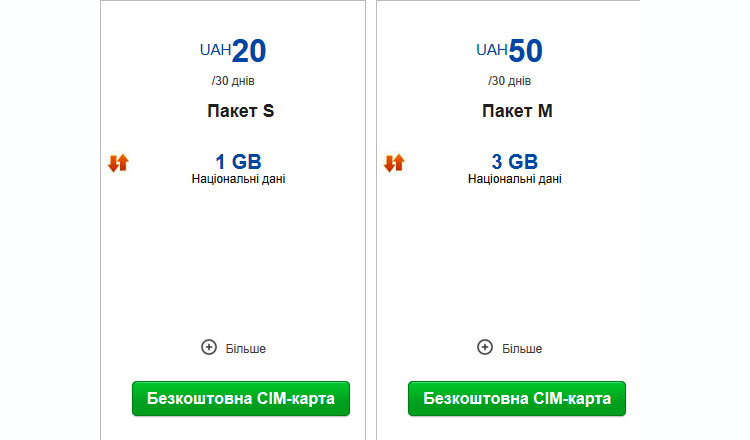Click the data arrows icon for Пакет M
Image resolution: width=750 pixels, height=440 pixels.
point(394,163)
